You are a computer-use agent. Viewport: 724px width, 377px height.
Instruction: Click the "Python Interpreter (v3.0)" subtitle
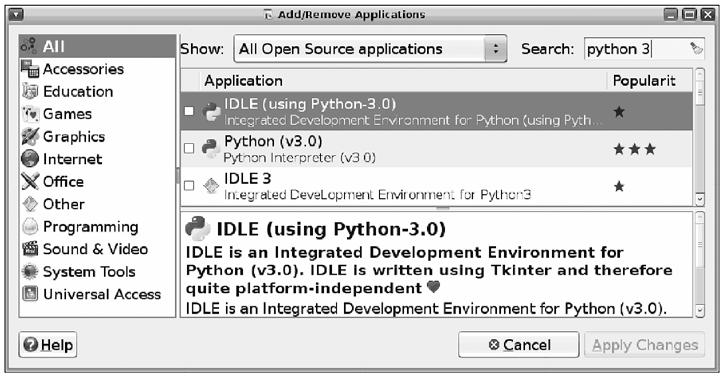click(299, 158)
